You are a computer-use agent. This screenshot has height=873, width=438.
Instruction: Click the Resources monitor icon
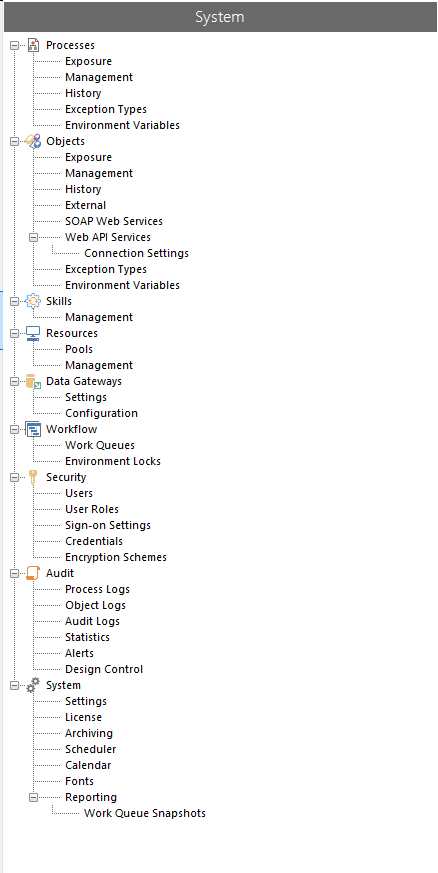click(x=33, y=333)
